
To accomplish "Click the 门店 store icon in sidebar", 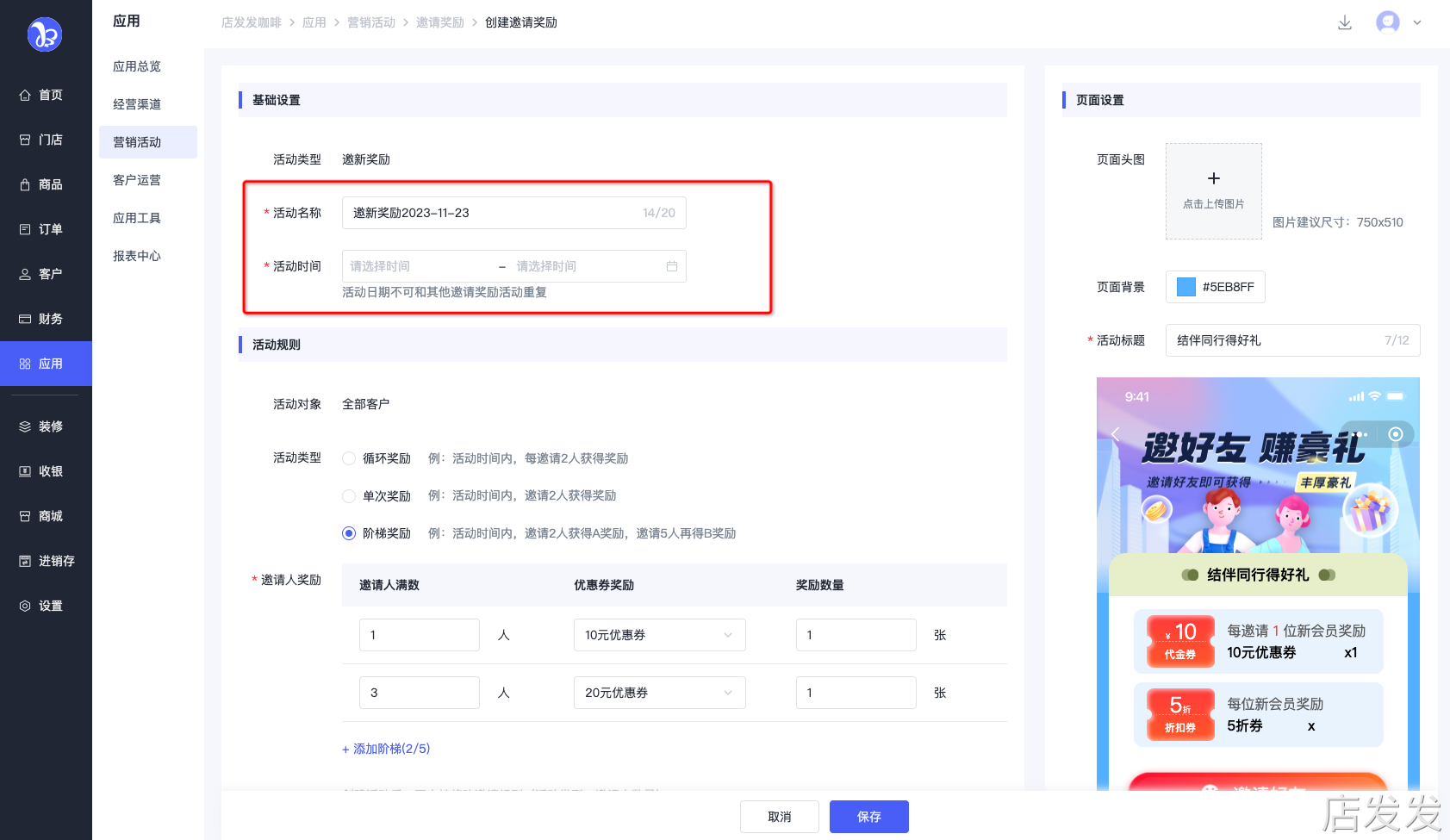I will pyautogui.click(x=25, y=140).
